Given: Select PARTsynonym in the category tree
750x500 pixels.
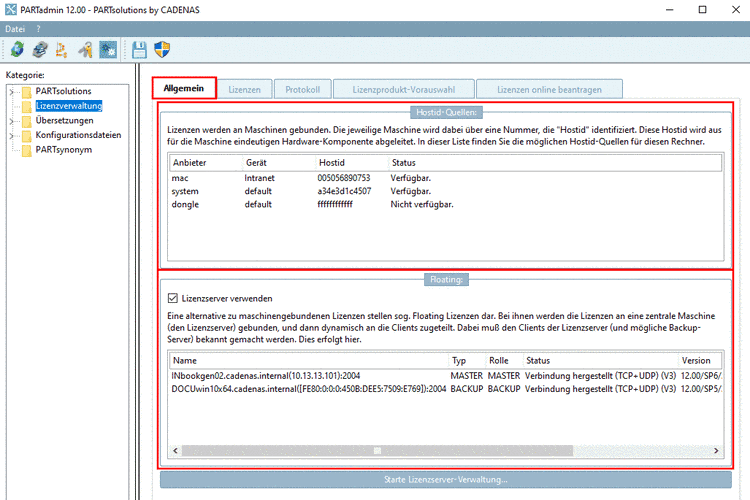Looking at the screenshot, I should (64, 150).
